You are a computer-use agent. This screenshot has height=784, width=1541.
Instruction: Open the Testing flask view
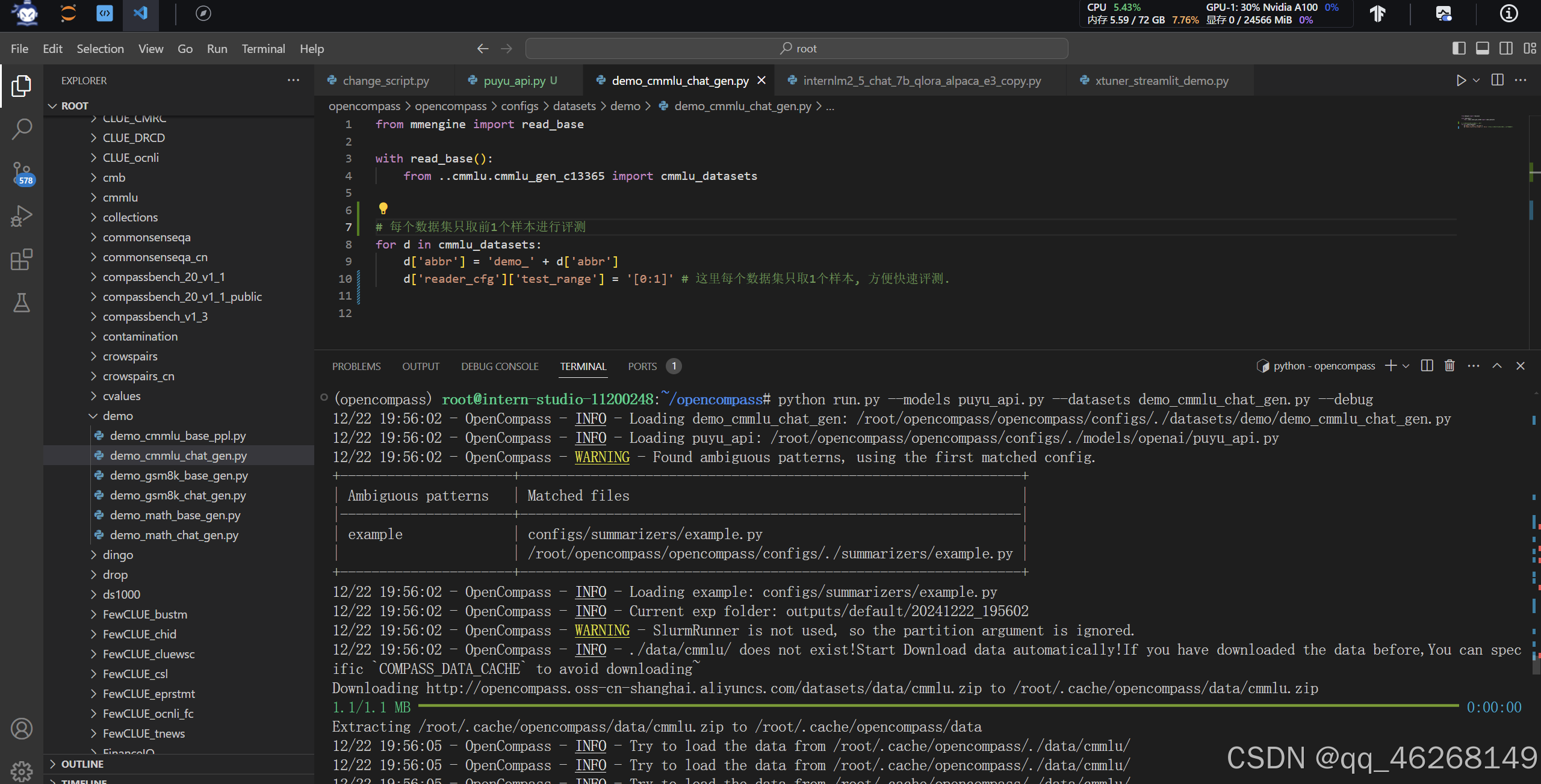pos(22,303)
